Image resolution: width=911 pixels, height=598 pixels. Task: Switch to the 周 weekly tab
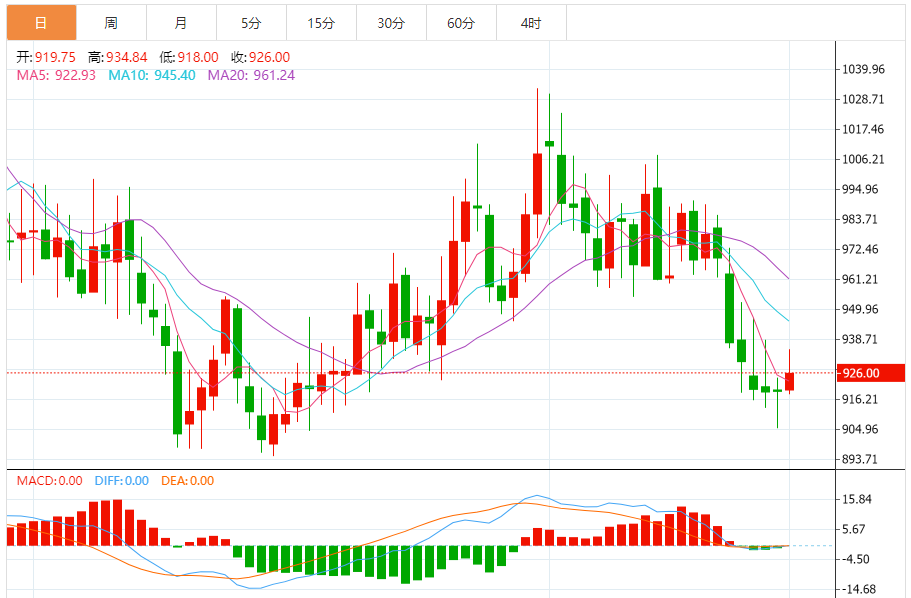[x=112, y=23]
